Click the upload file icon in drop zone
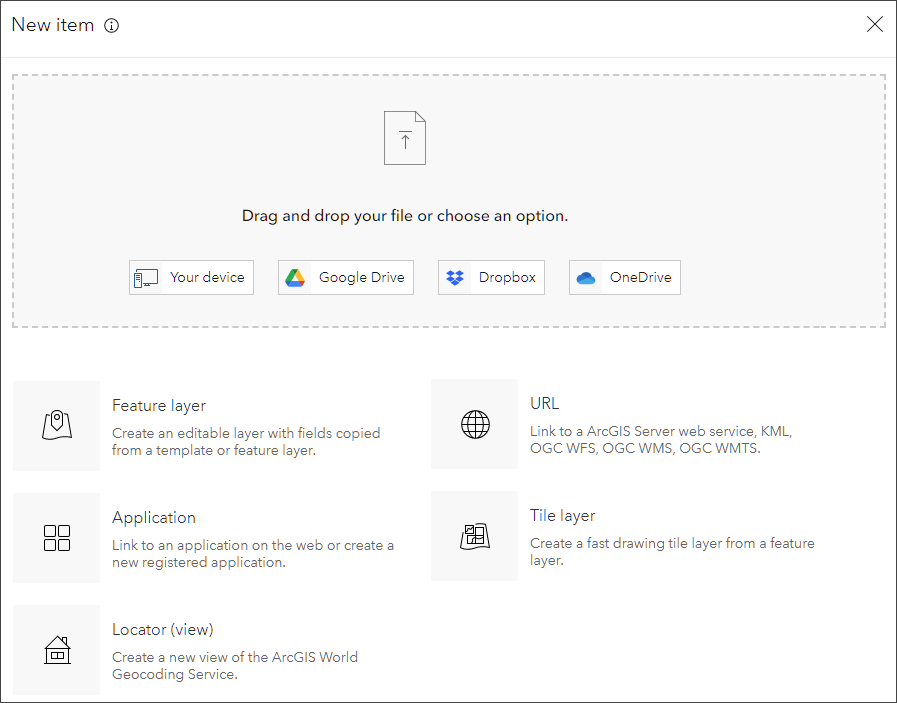Screen dimensions: 897x703 pyautogui.click(x=405, y=138)
